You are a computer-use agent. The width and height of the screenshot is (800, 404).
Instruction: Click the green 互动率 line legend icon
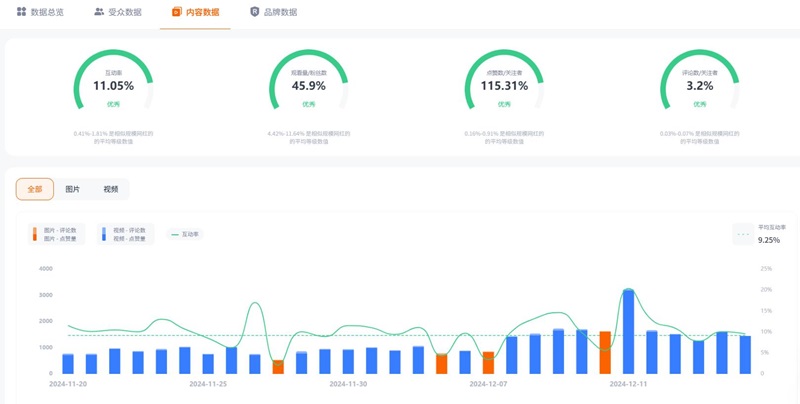[175, 235]
